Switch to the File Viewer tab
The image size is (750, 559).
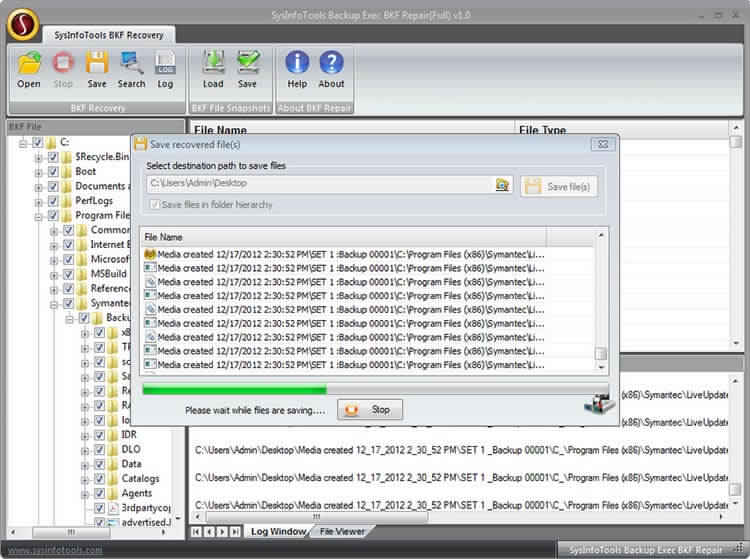342,531
